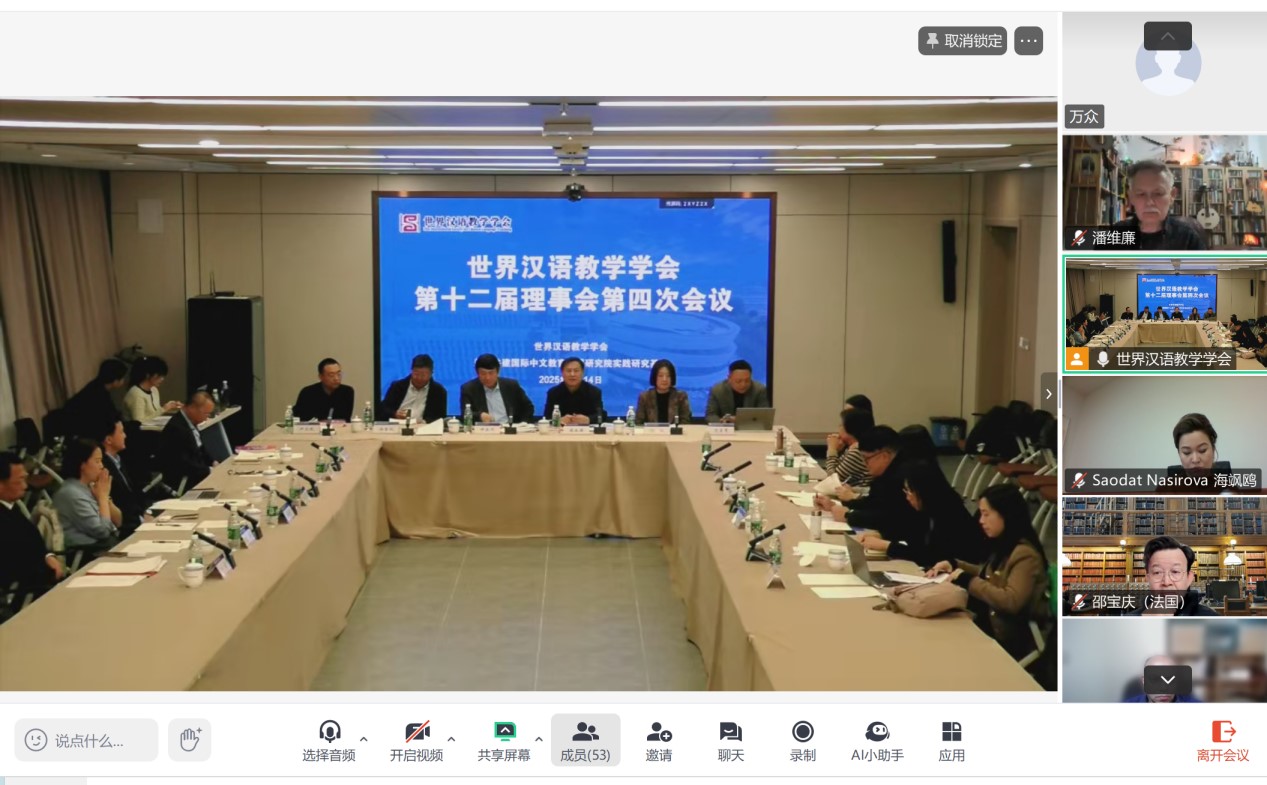This screenshot has height=785, width=1267.
Task: Expand audio options arrow beside 选择音频
Action: click(x=363, y=740)
